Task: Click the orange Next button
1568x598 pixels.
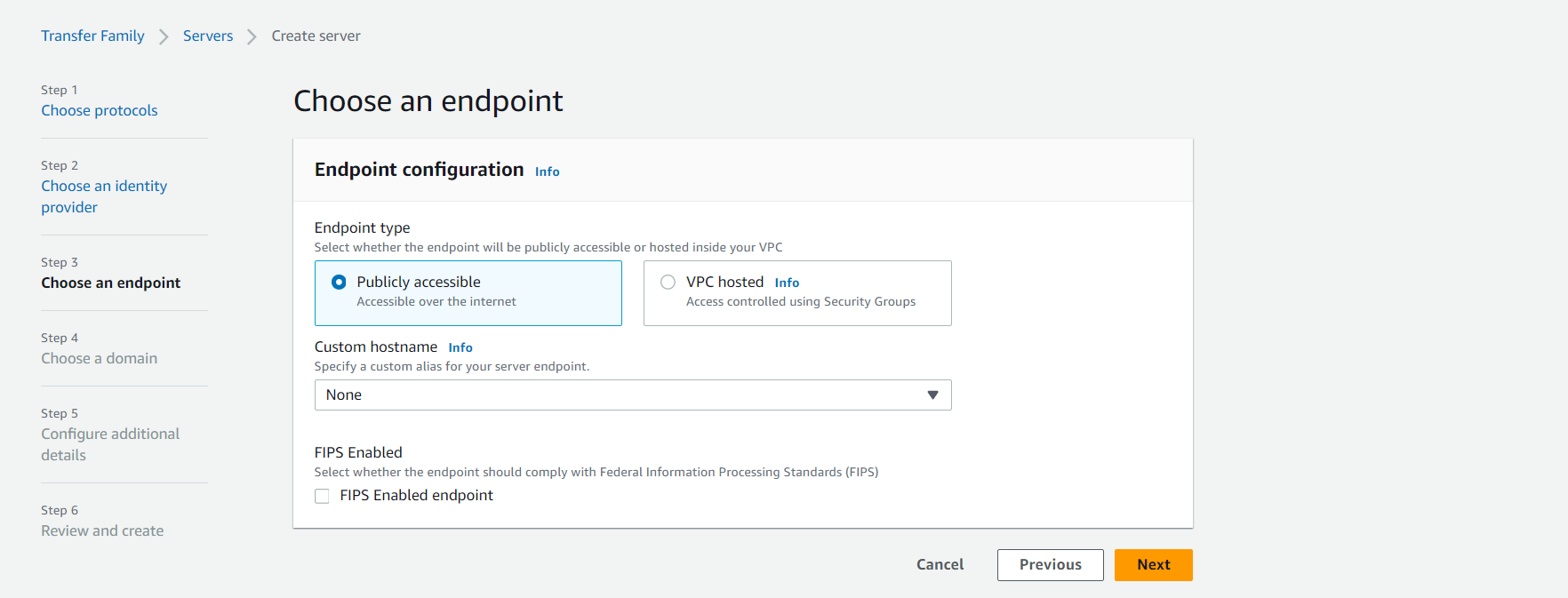Action: point(1153,564)
